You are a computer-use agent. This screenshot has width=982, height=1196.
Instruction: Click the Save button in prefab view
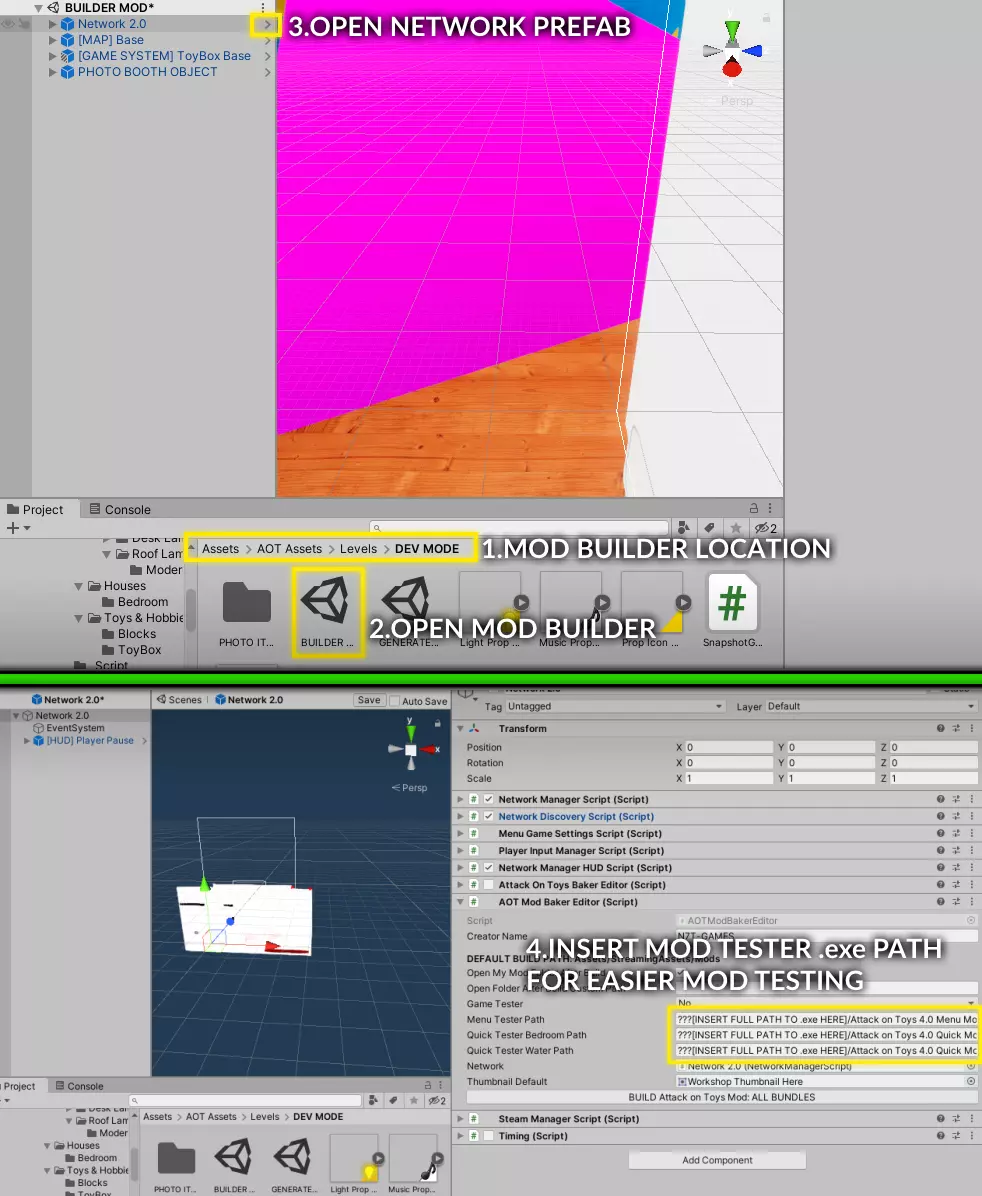(369, 700)
